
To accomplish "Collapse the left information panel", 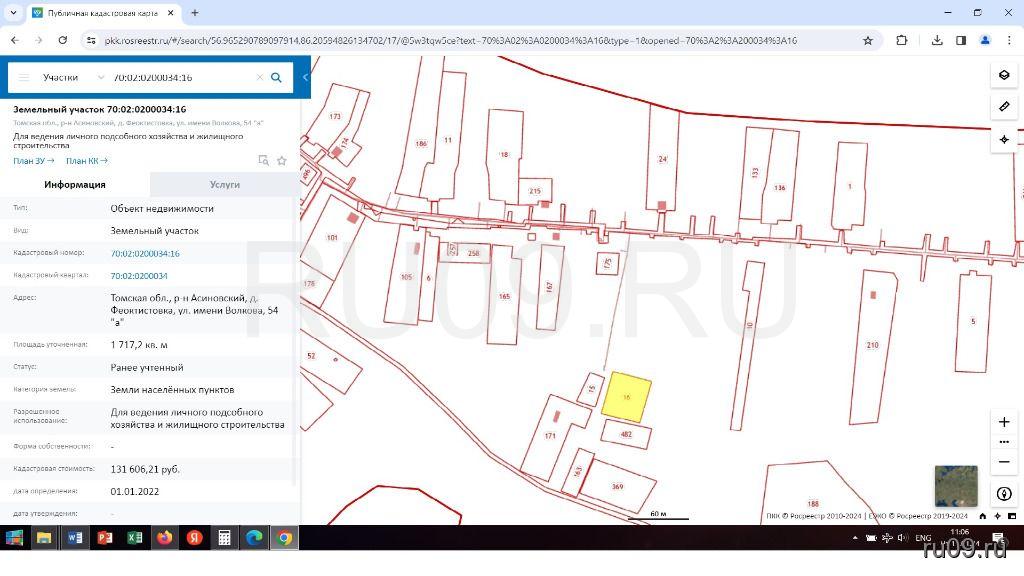I will (304, 77).
